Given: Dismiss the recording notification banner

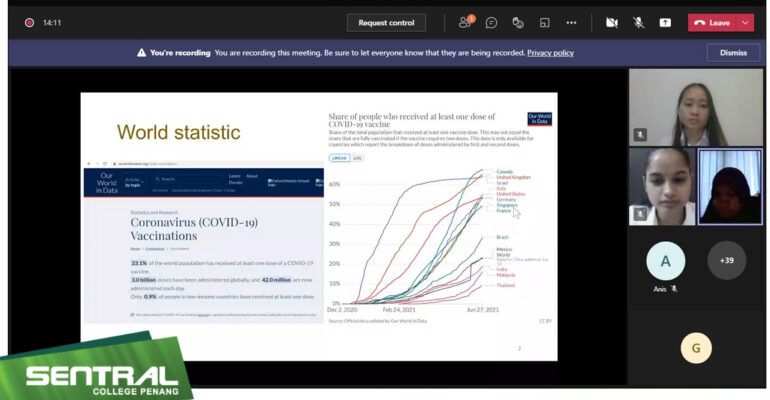Looking at the screenshot, I should (x=733, y=53).
